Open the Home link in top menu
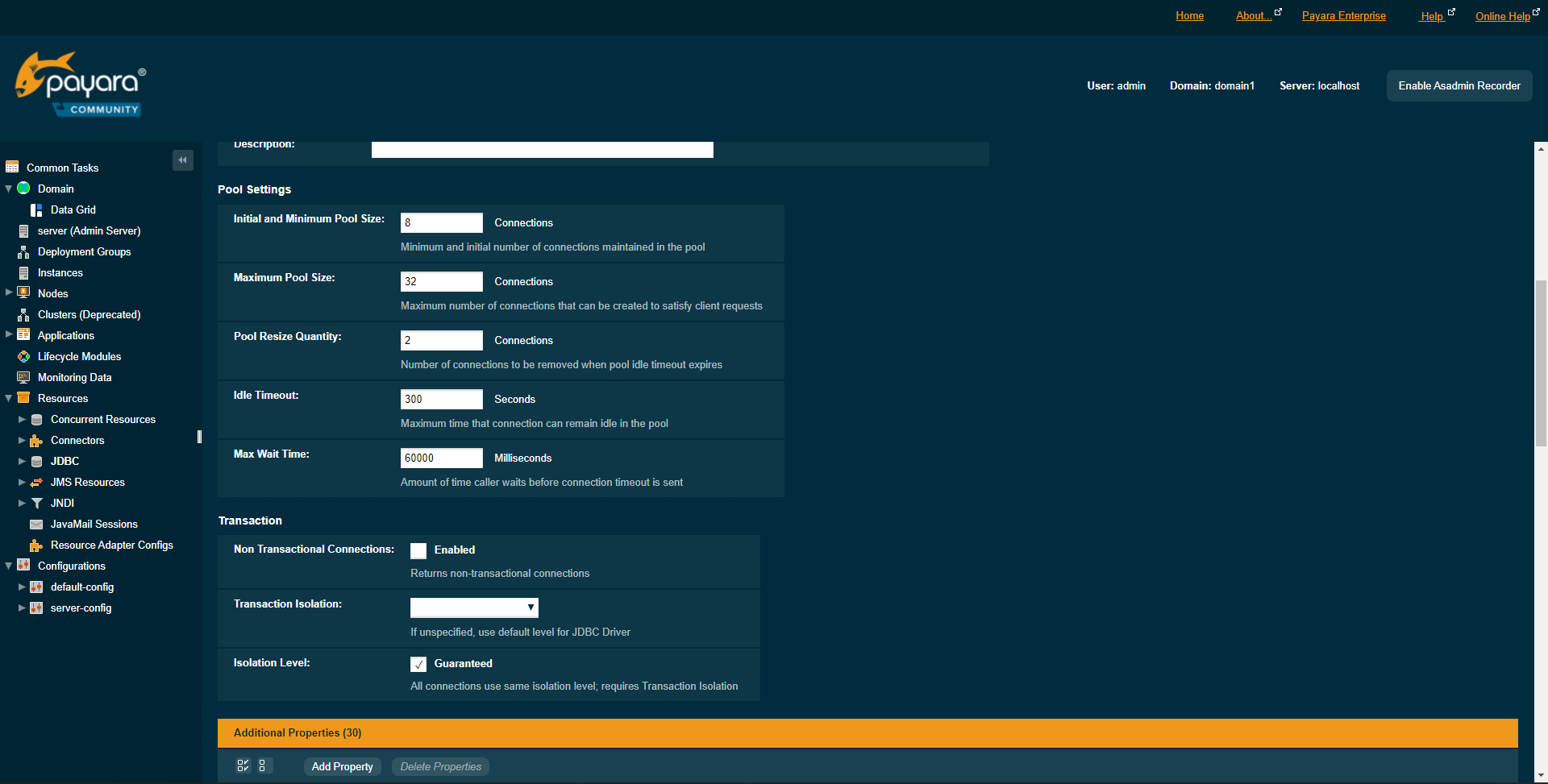The image size is (1548, 784). click(x=1189, y=16)
